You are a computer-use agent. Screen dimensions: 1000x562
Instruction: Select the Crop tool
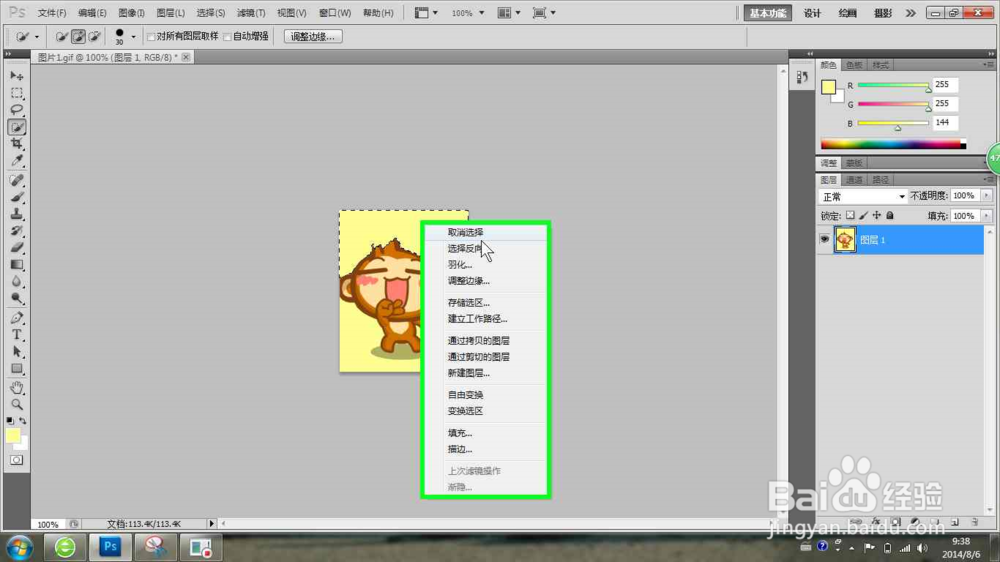coord(17,144)
